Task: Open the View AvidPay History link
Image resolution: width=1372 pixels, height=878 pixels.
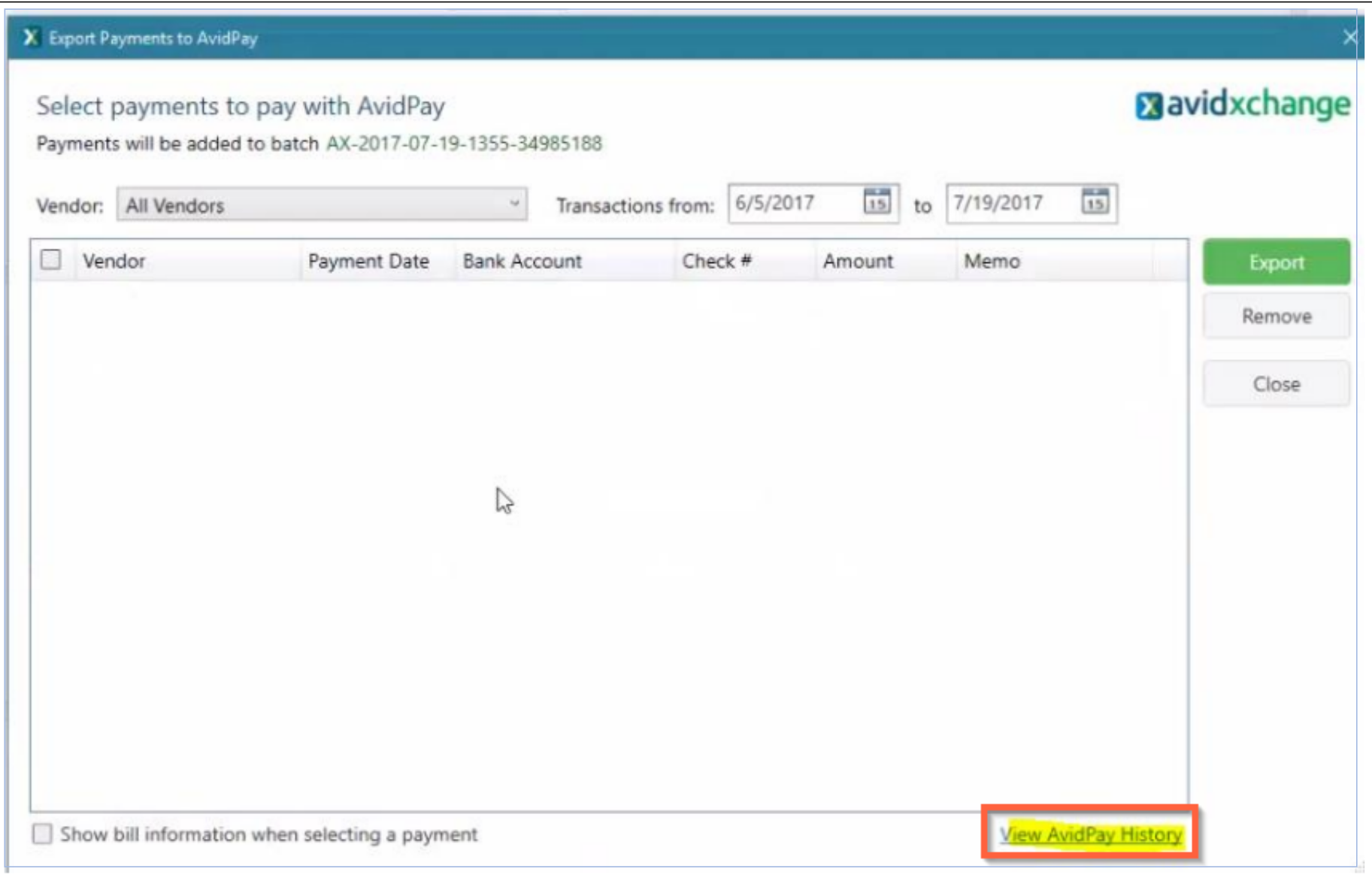Action: (1090, 834)
